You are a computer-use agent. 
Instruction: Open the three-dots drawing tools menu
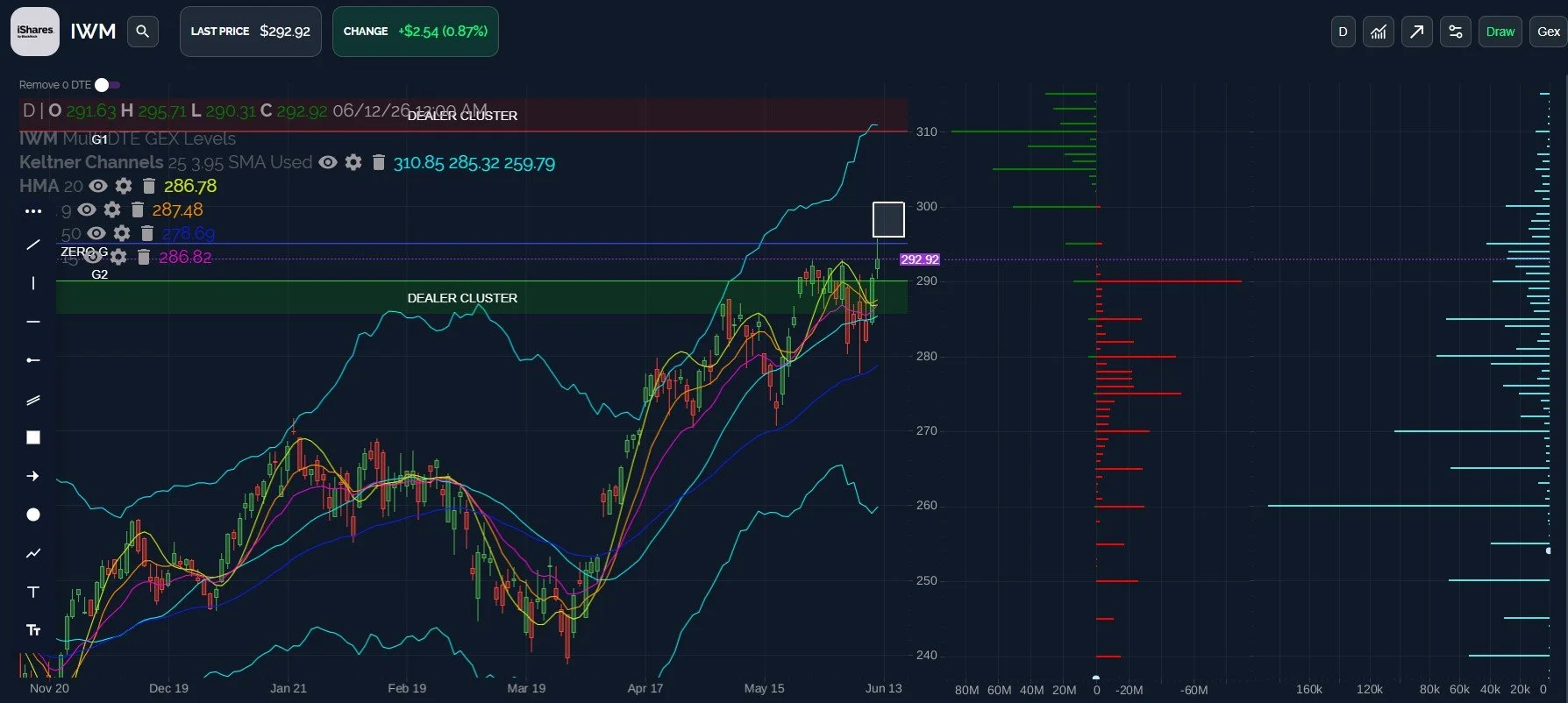(x=33, y=211)
